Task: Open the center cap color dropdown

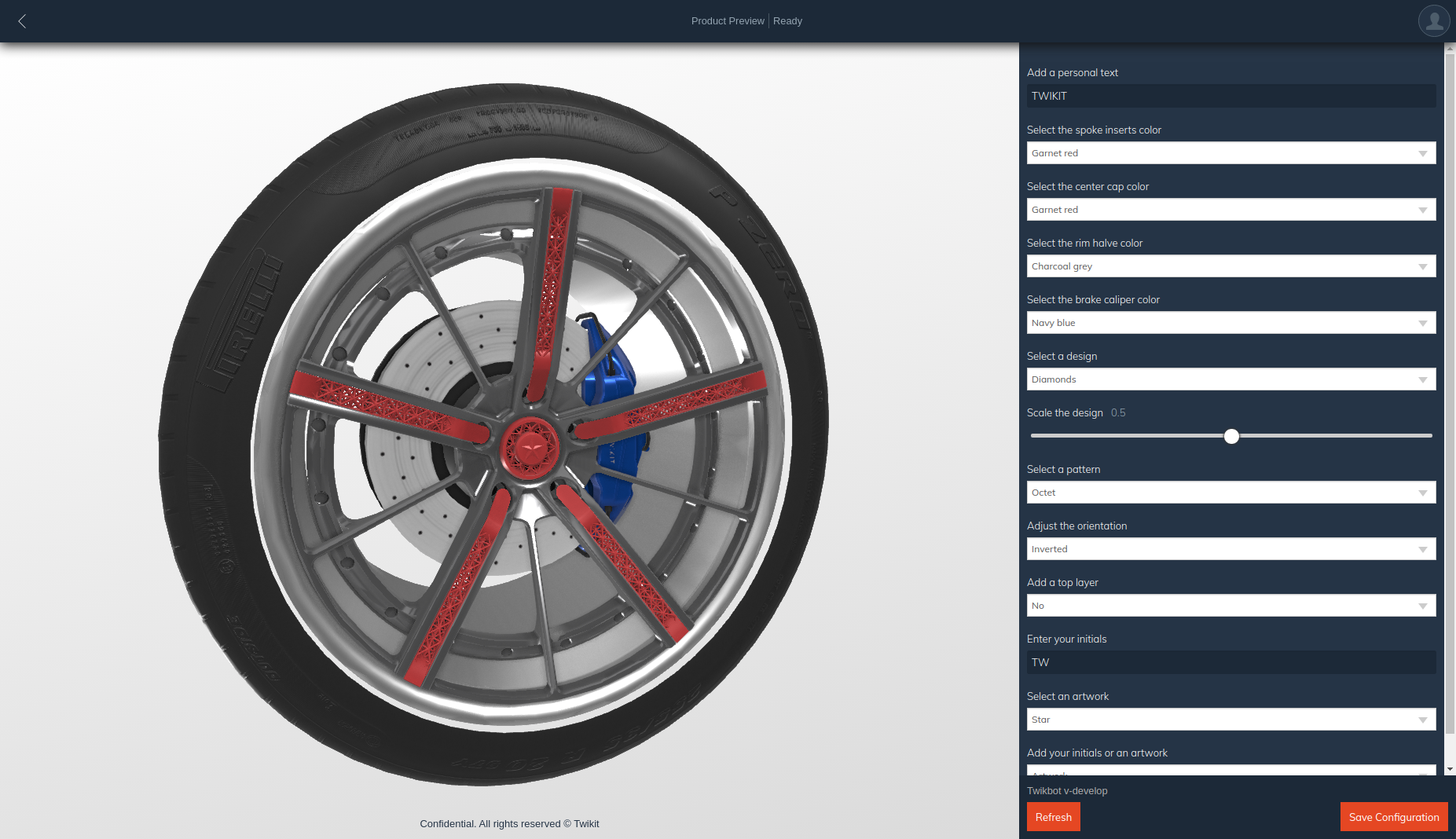Action: coord(1230,209)
